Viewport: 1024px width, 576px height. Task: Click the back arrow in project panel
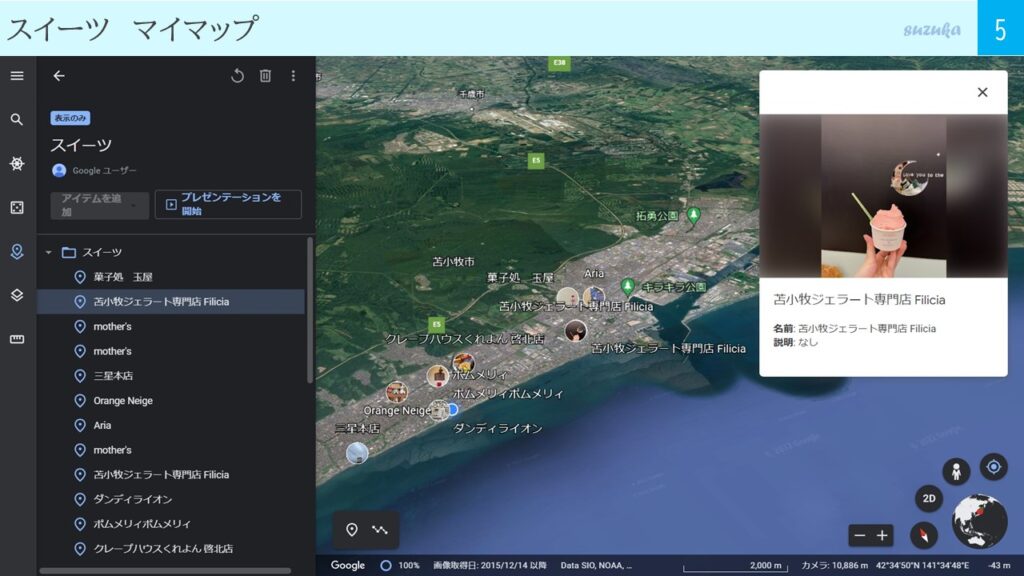(x=59, y=76)
